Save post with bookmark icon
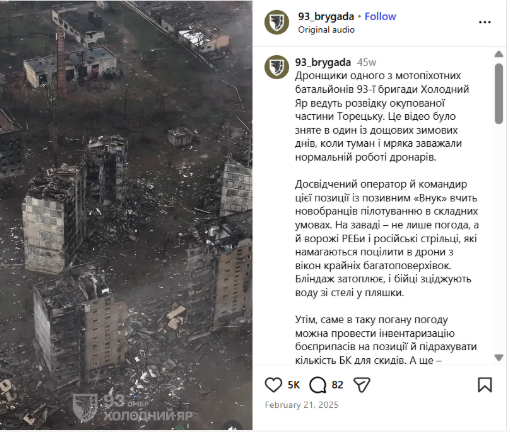 [485, 385]
